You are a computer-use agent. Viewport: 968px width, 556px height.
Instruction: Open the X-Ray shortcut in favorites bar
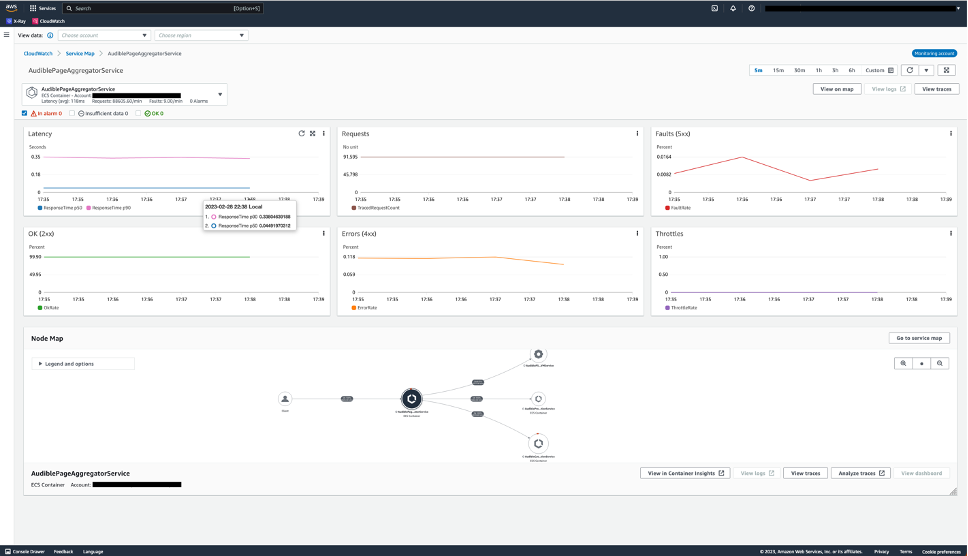(x=16, y=21)
